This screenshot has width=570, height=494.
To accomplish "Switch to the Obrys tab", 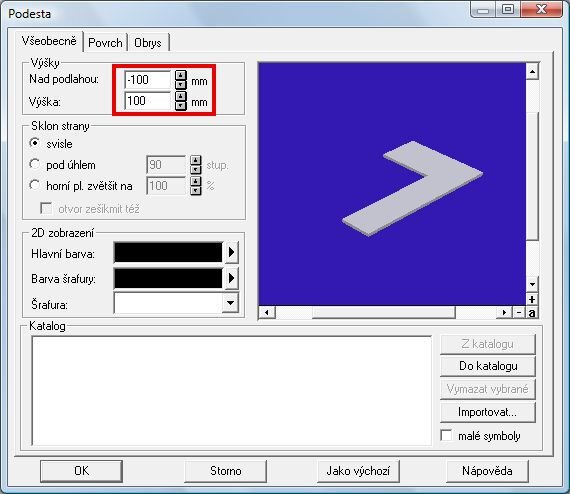I will point(148,43).
